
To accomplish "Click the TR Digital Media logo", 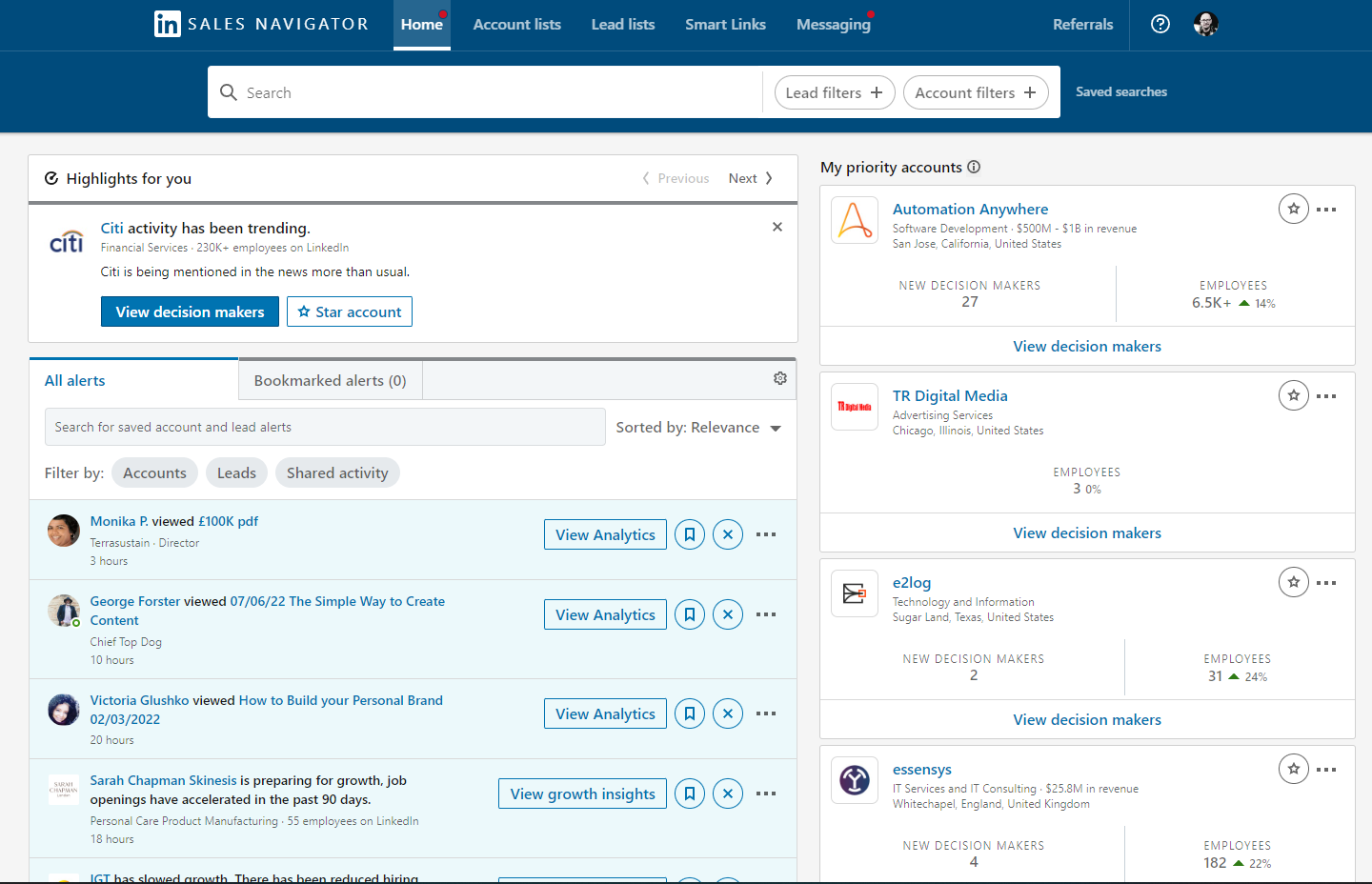I will [855, 407].
